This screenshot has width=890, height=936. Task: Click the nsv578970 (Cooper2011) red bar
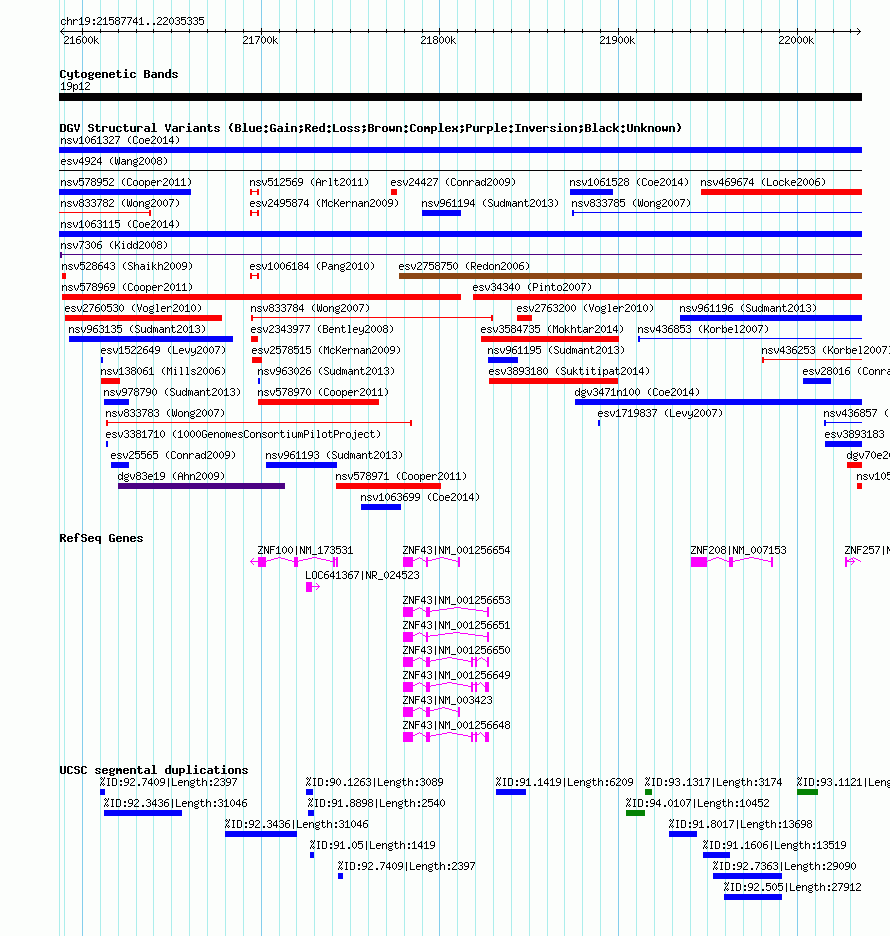coord(318,402)
